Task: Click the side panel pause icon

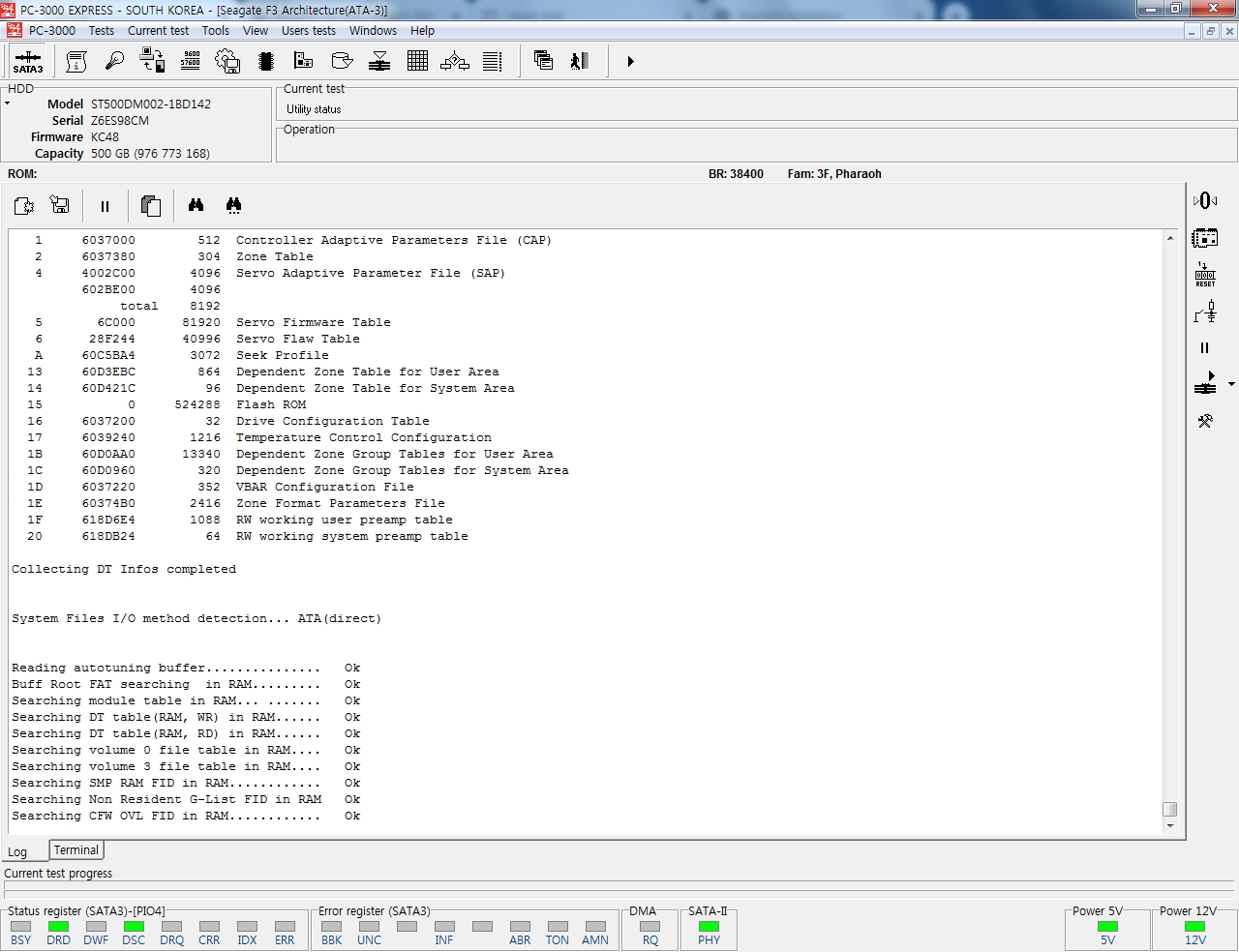Action: 1205,348
